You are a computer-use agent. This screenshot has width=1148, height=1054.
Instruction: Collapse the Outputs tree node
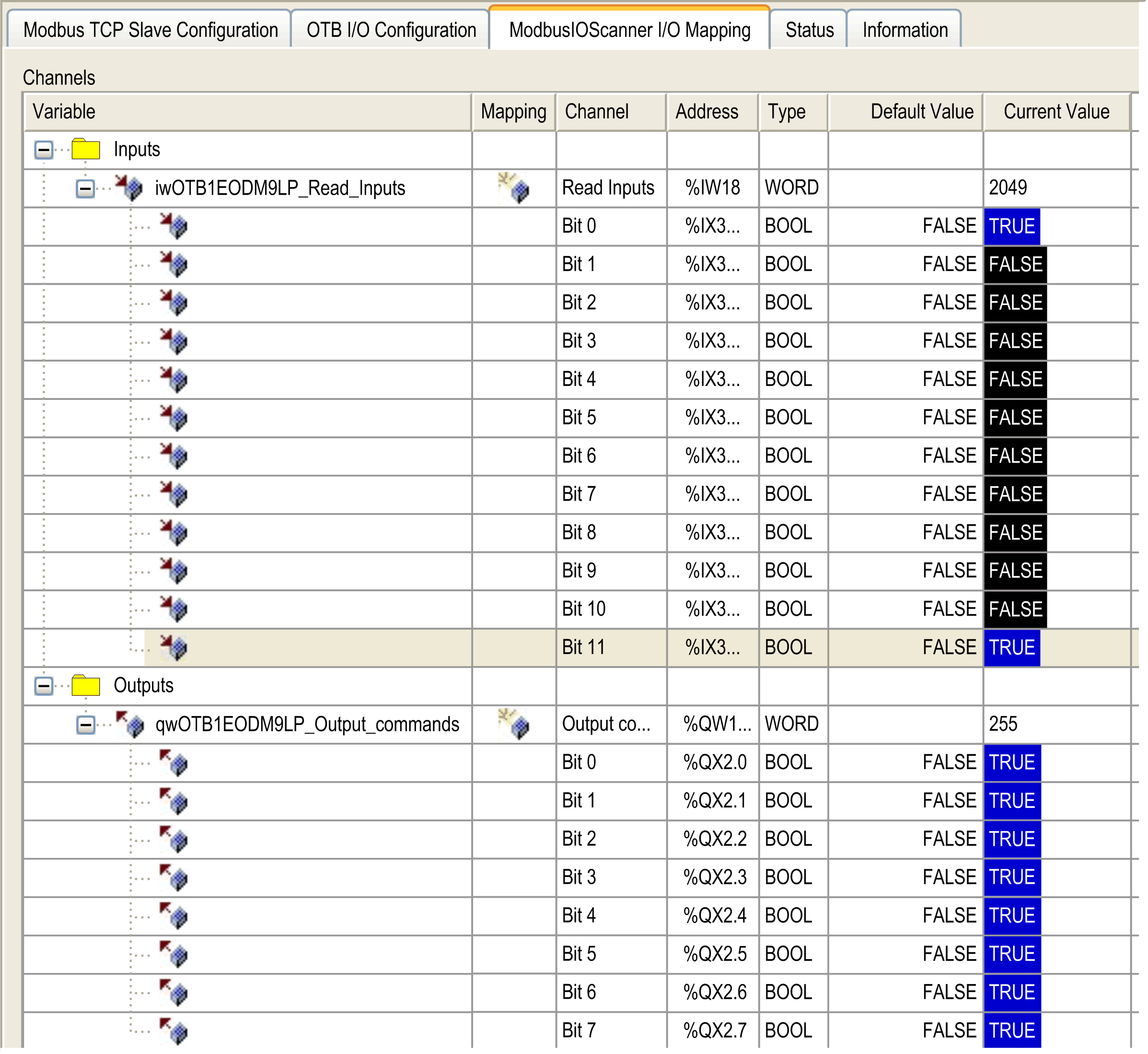(43, 686)
